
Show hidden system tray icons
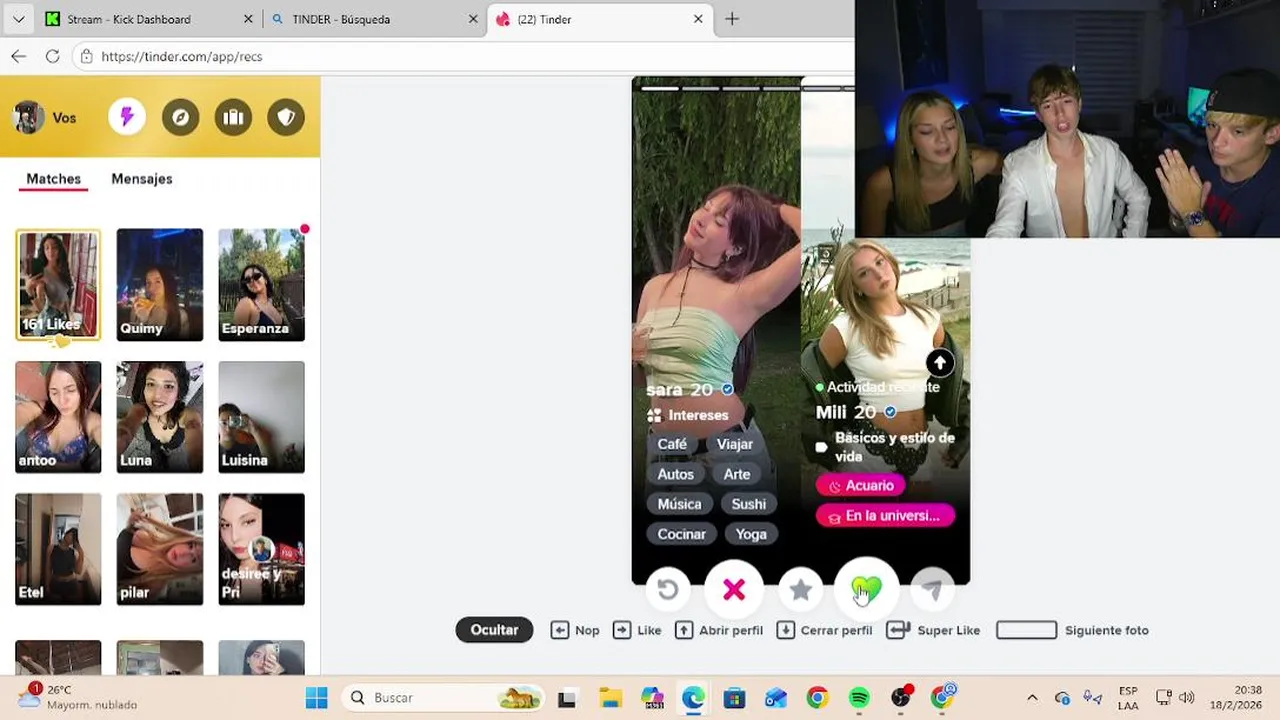1032,698
